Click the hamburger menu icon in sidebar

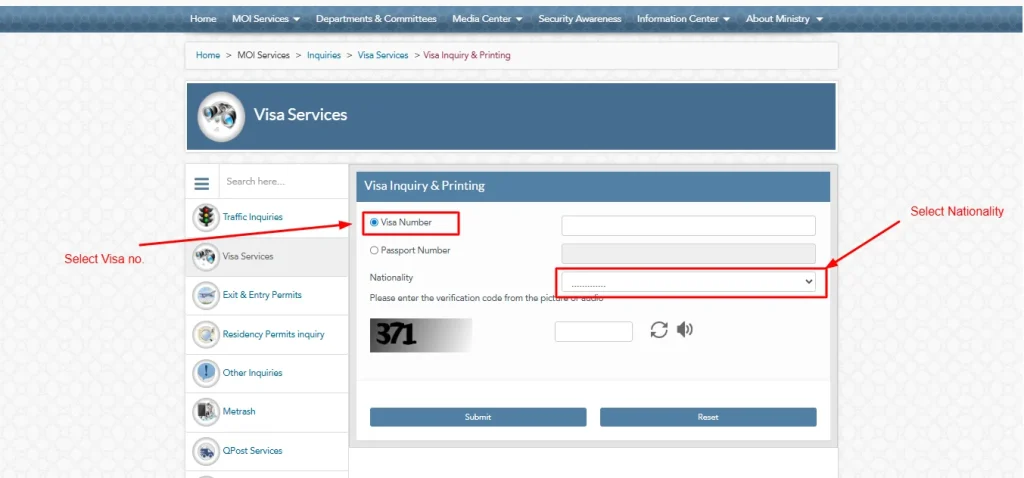(x=202, y=184)
